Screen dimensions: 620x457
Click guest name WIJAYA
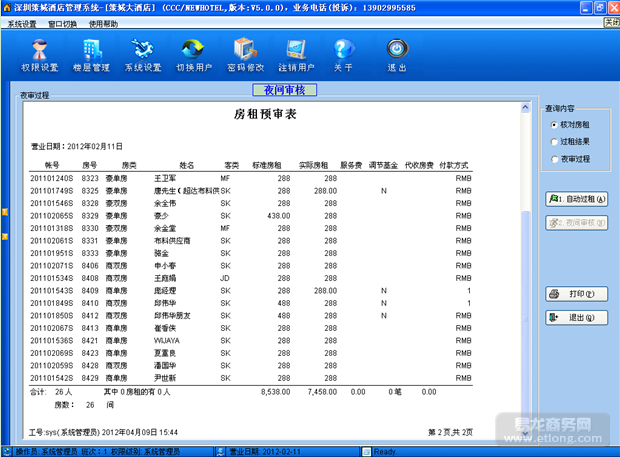166,340
